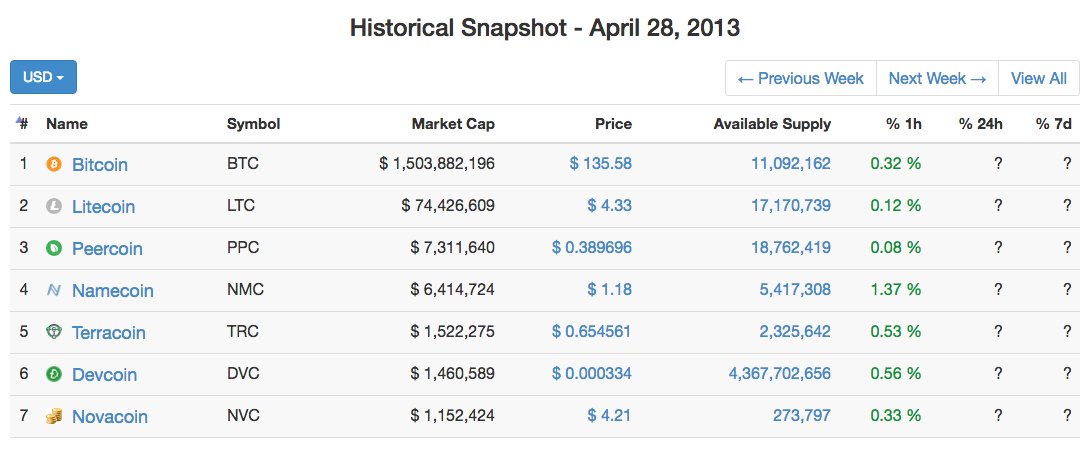Click Peercoin price $ 0.389696
This screenshot has height=449, width=1090.
592,247
